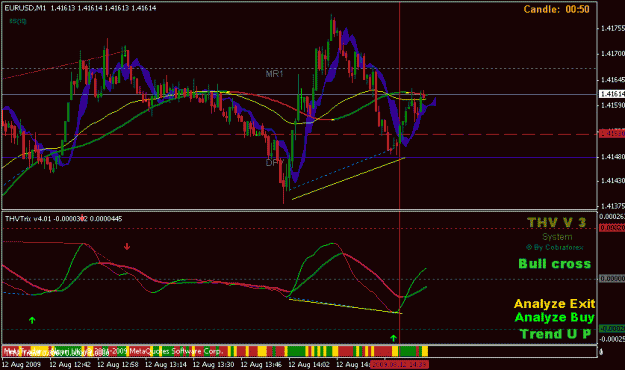Click the green lower level tag in THVTrix scale
This screenshot has height=370, width=625.
click(612, 329)
